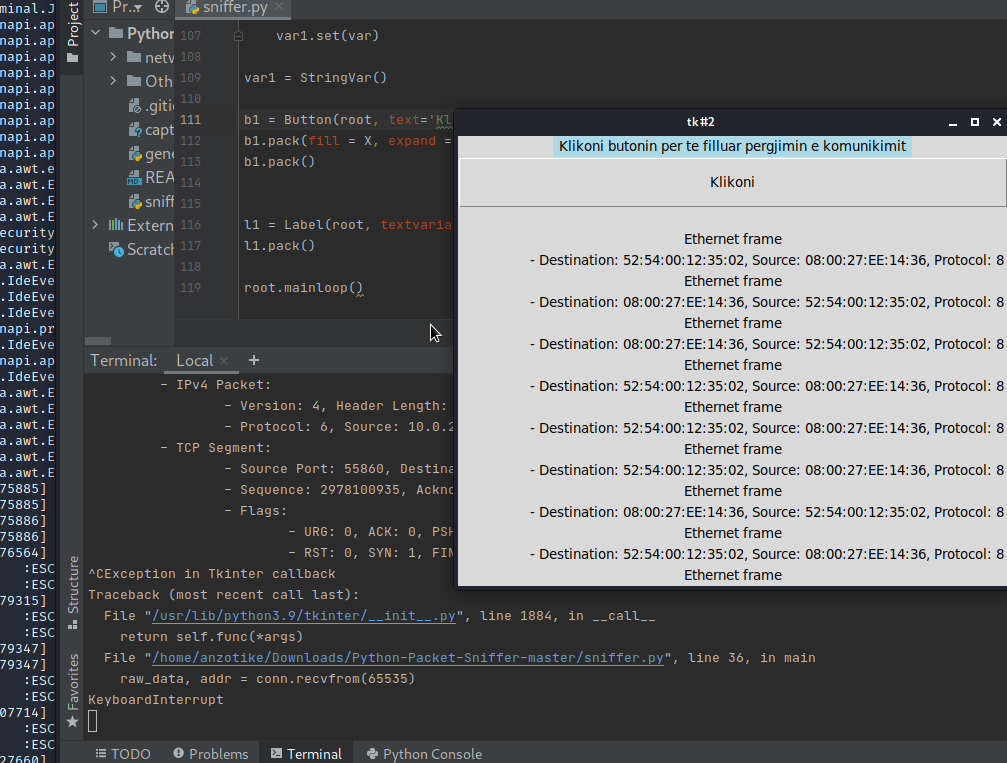Select the gene Python file in tree
This screenshot has height=763, width=1007.
(x=151, y=153)
